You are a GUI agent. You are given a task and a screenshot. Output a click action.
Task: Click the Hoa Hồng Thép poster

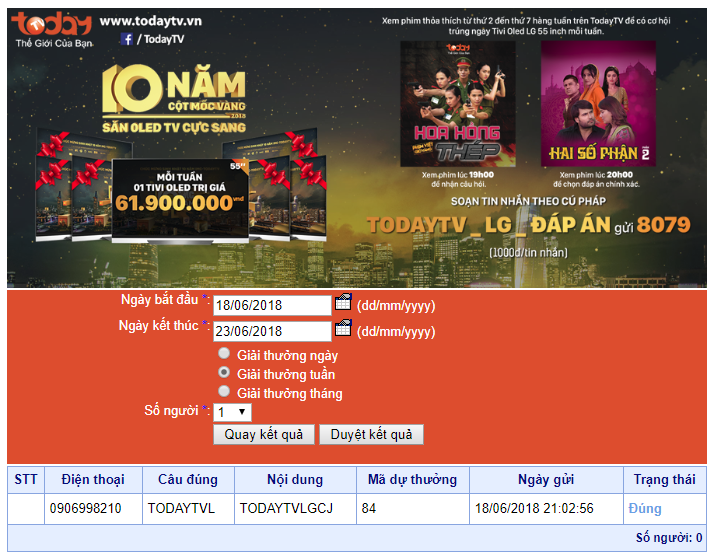[458, 104]
